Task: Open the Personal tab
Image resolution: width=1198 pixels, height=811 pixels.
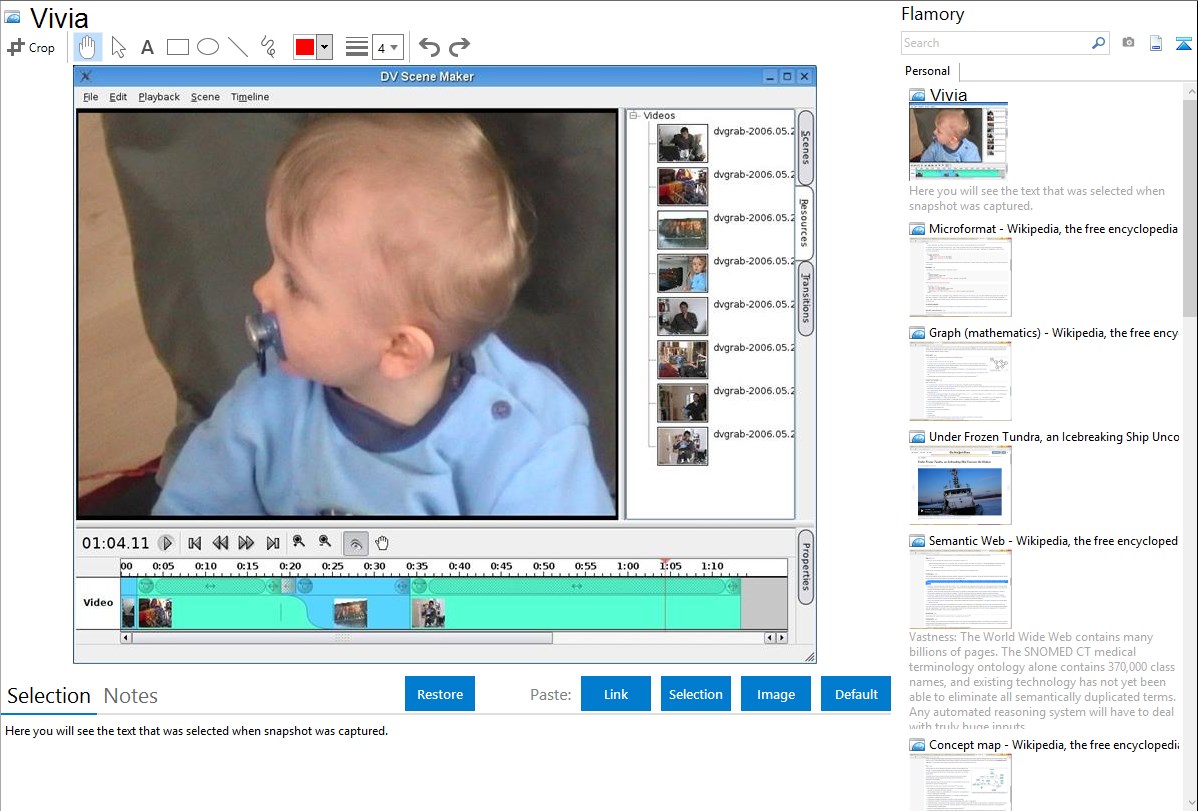Action: [927, 71]
